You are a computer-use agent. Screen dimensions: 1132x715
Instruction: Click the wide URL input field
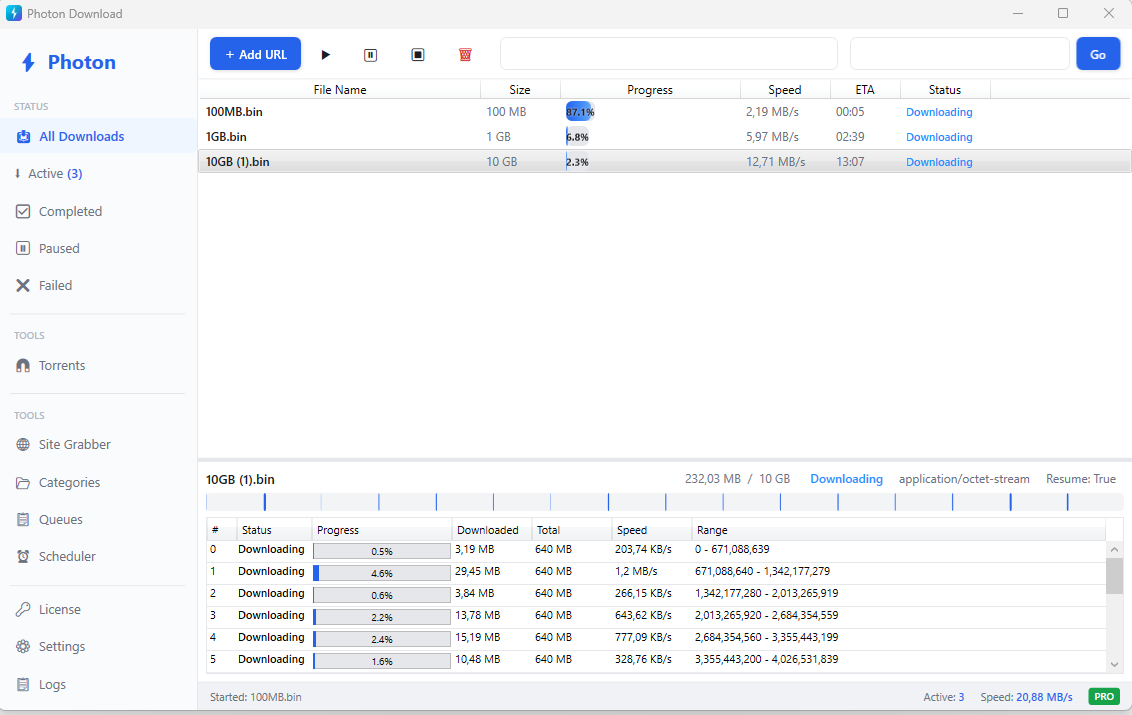[x=669, y=54]
